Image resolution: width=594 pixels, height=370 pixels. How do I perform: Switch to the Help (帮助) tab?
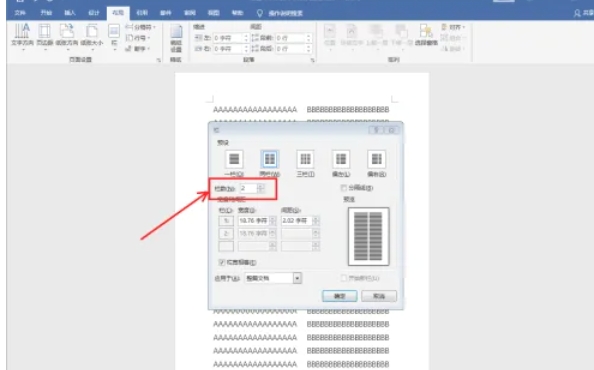tap(237, 13)
